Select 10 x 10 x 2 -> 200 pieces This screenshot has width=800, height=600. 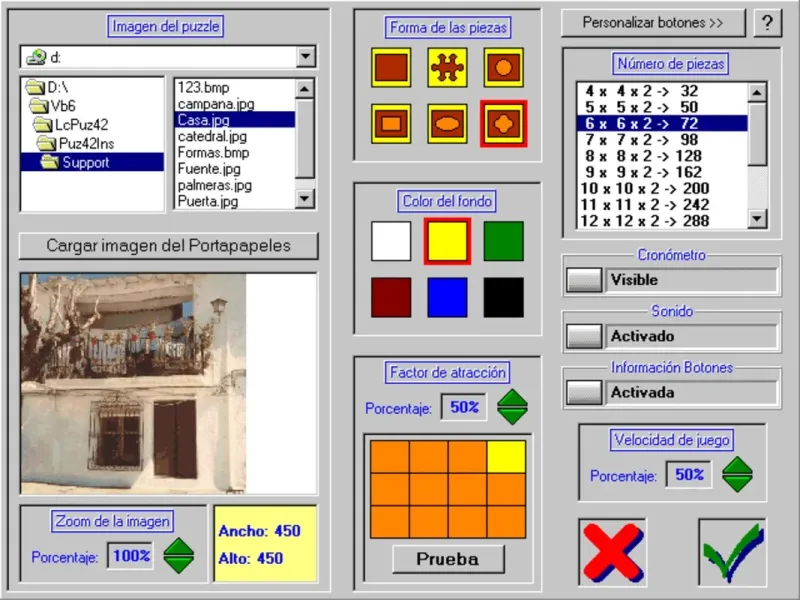pos(662,189)
